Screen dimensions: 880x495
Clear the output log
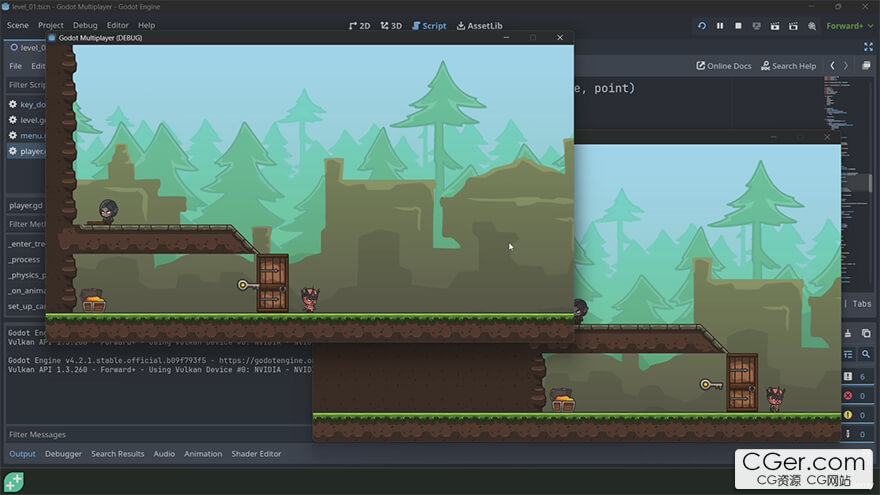pyautogui.click(x=848, y=333)
